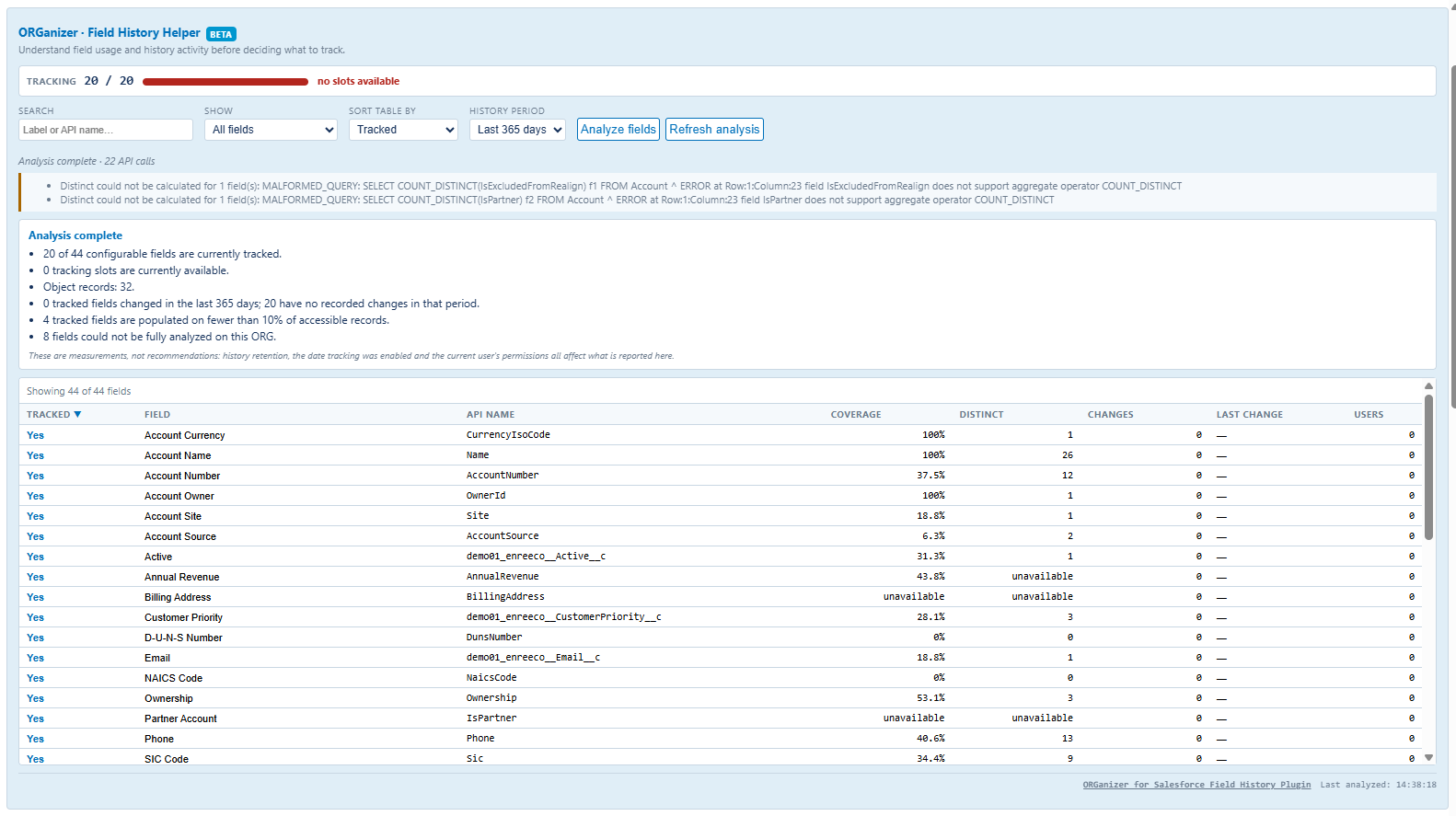Viewport: 1456px width, 816px height.
Task: Click the FIELD column header
Action: point(157,415)
